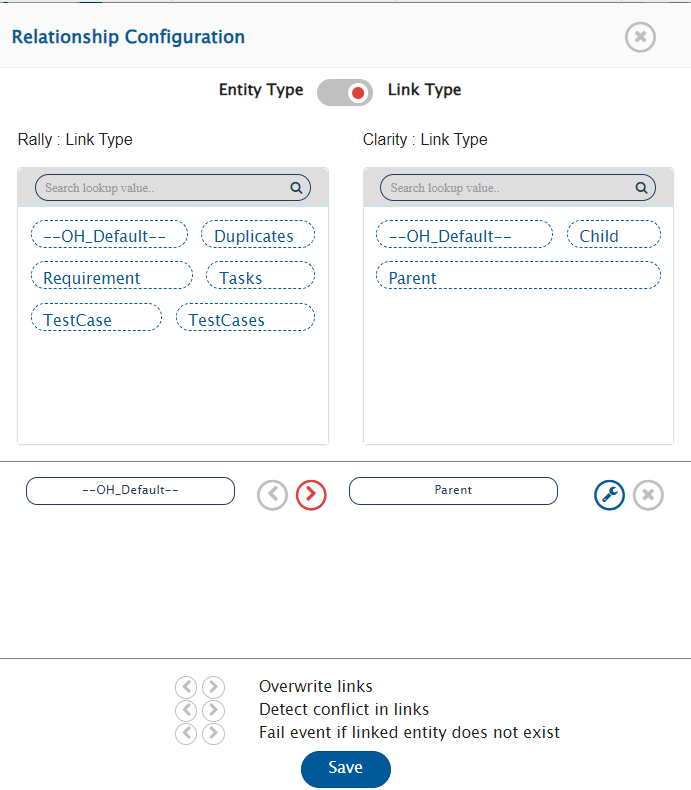Save the relationship configuration
Viewport: 691px width, 790px height.
pos(345,768)
